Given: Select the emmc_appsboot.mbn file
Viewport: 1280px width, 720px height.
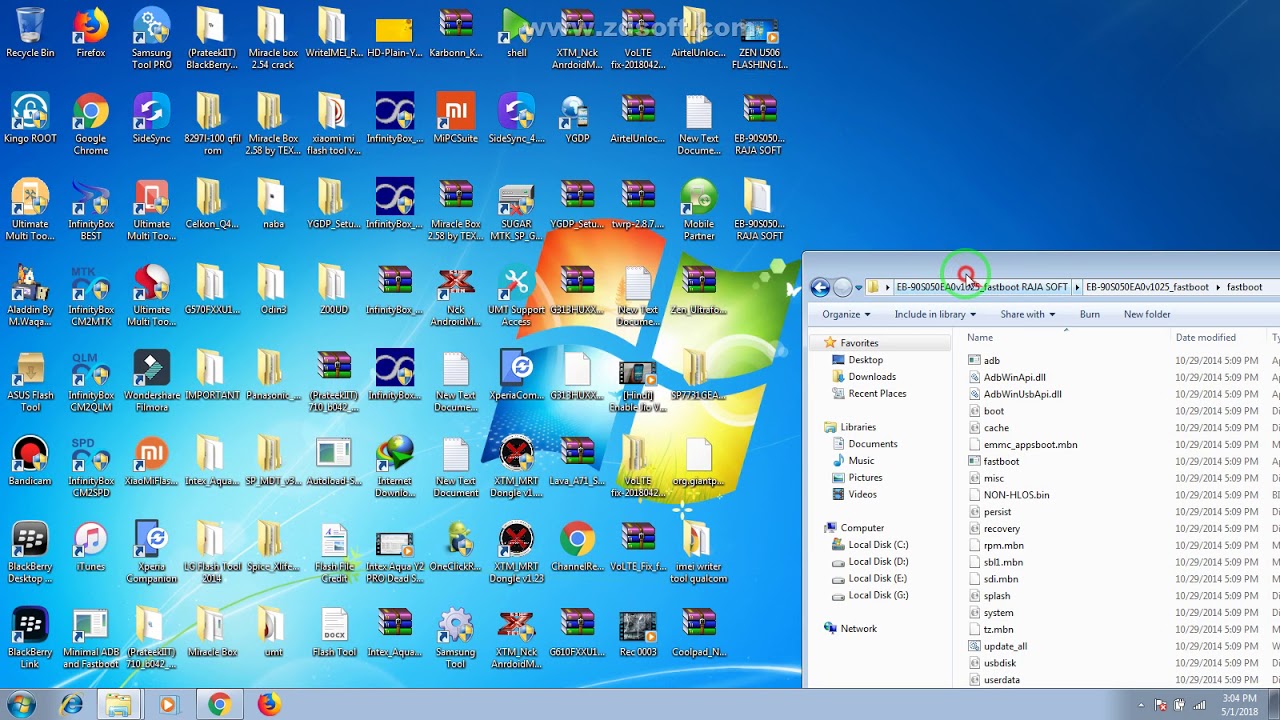Looking at the screenshot, I should click(x=1030, y=444).
